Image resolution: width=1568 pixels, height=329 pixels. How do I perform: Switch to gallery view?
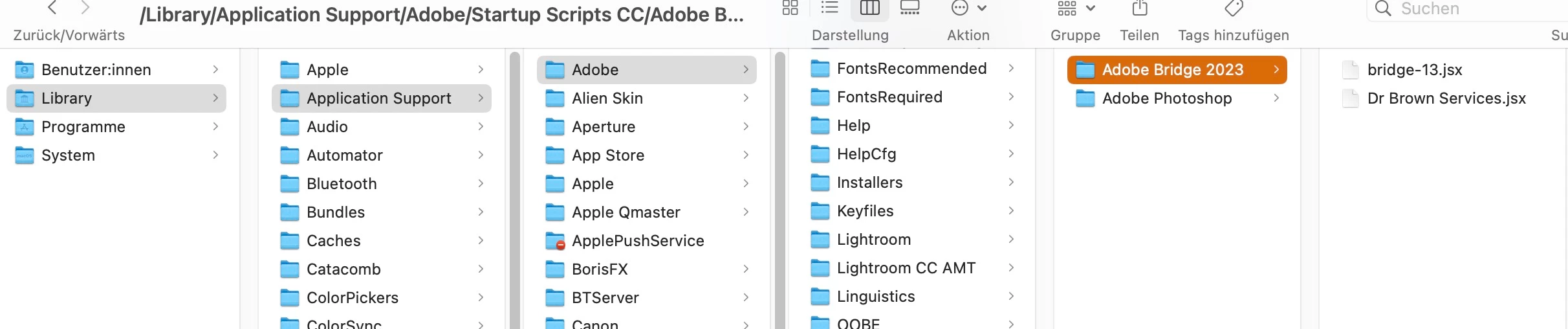909,8
